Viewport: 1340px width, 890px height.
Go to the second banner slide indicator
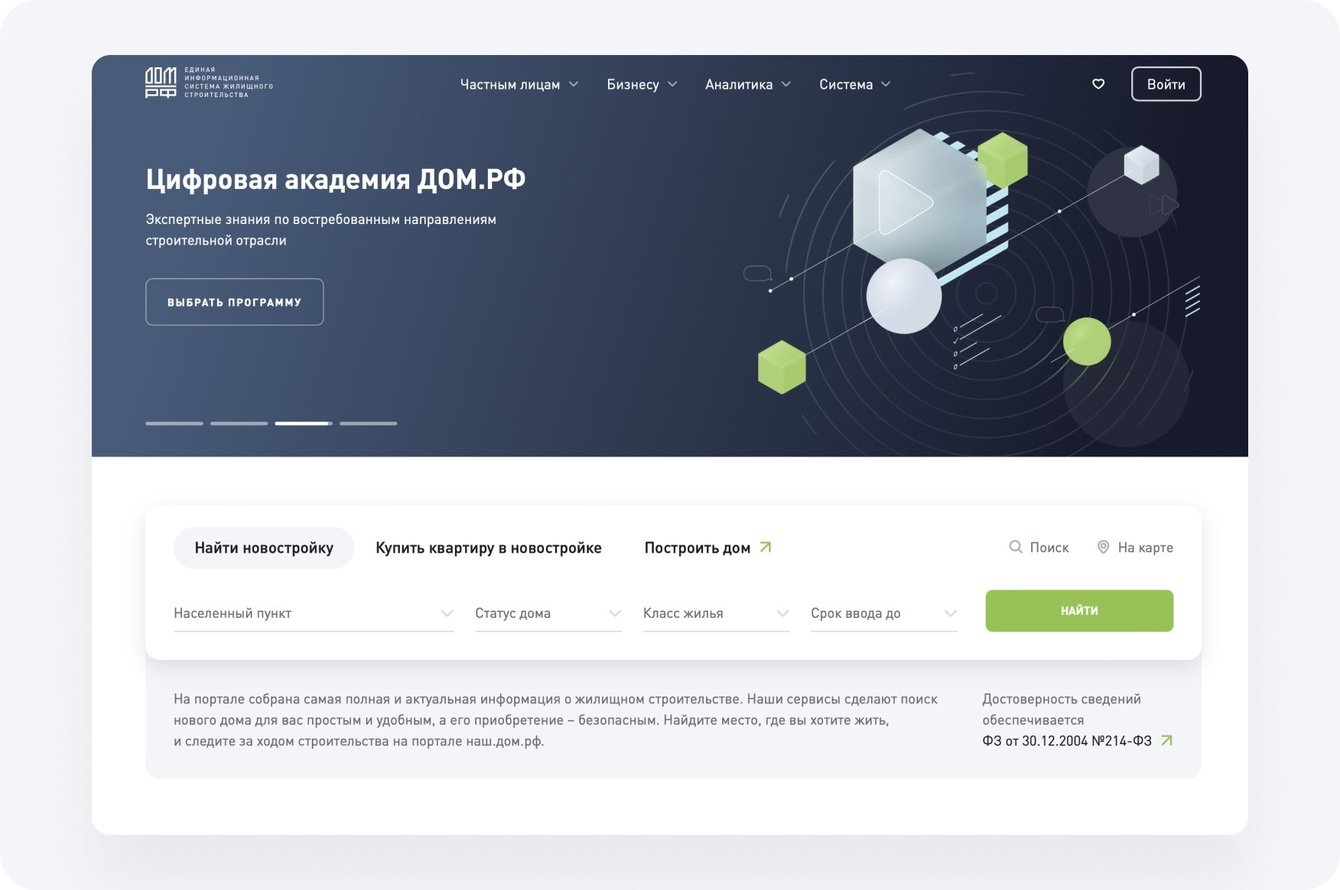(x=239, y=424)
